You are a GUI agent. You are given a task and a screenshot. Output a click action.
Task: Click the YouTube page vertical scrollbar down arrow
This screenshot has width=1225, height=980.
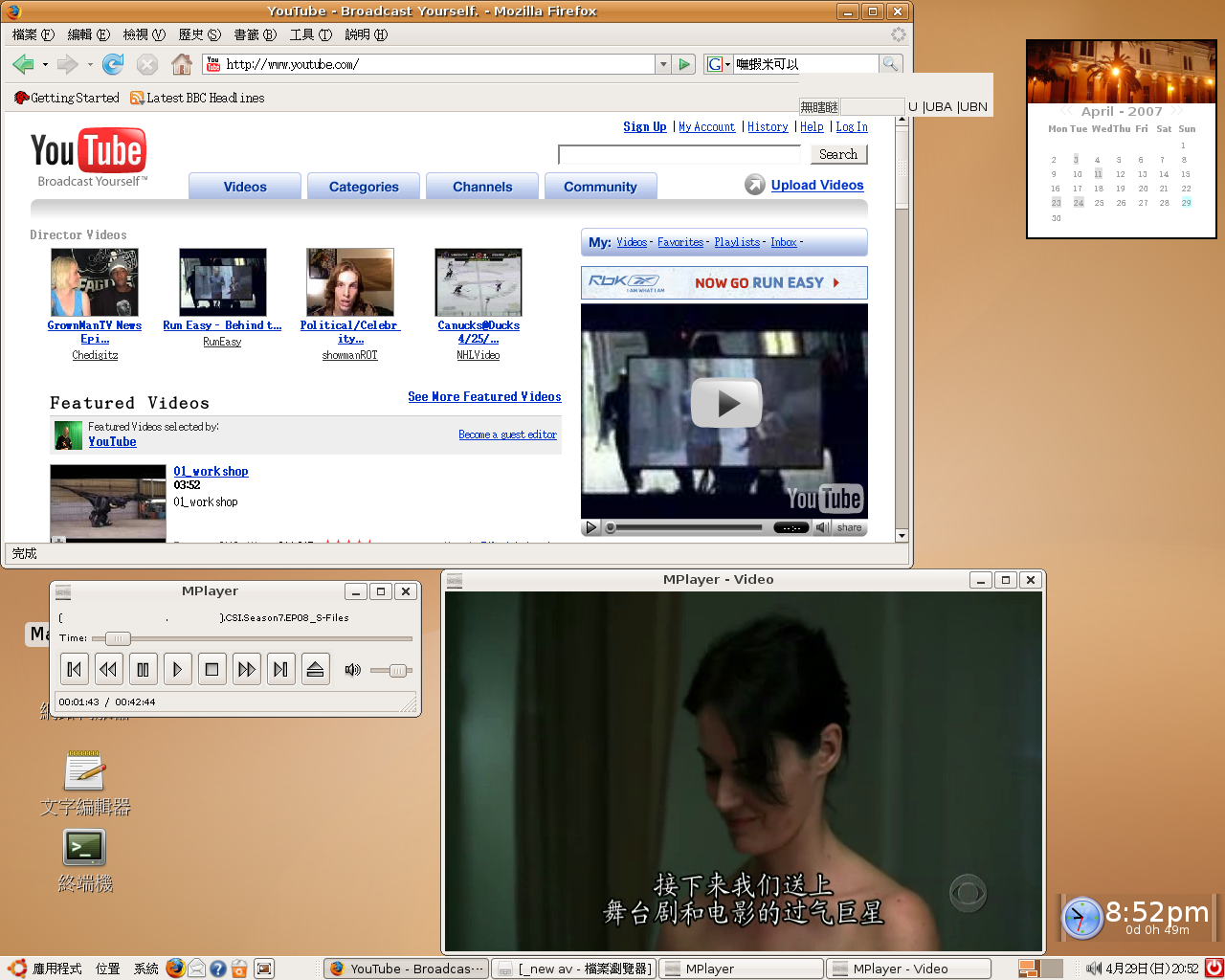902,536
